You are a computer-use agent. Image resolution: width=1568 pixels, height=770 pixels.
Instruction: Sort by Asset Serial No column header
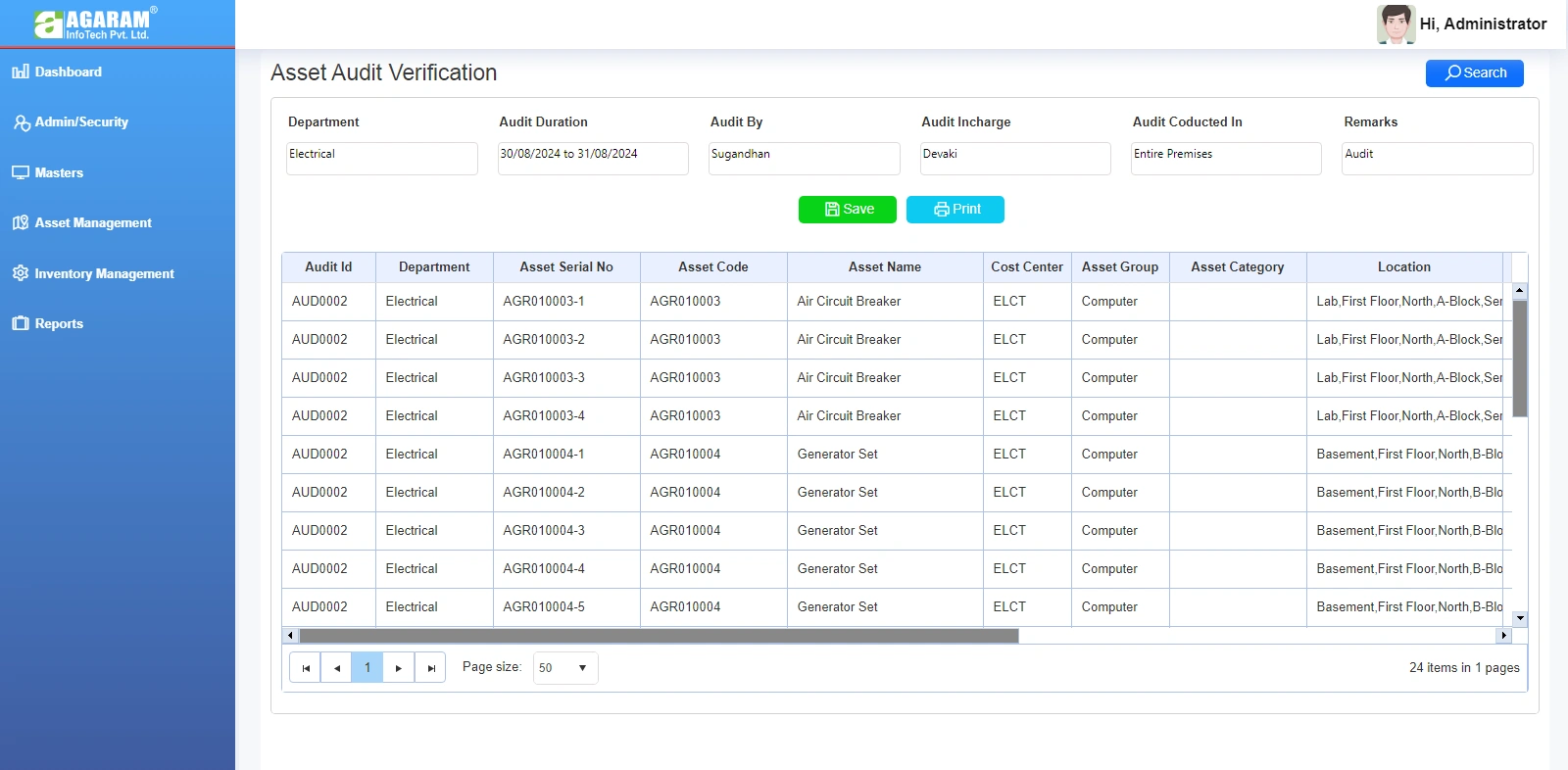click(566, 267)
